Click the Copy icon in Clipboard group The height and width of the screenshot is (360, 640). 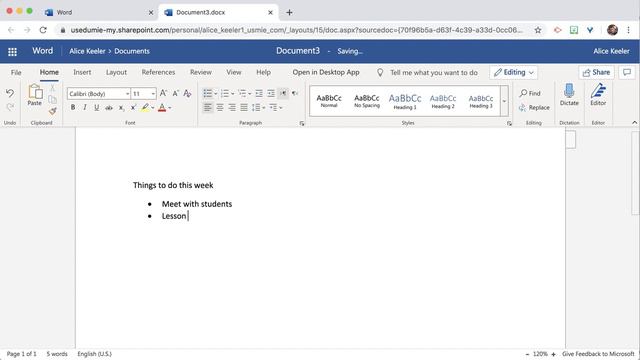(53, 99)
